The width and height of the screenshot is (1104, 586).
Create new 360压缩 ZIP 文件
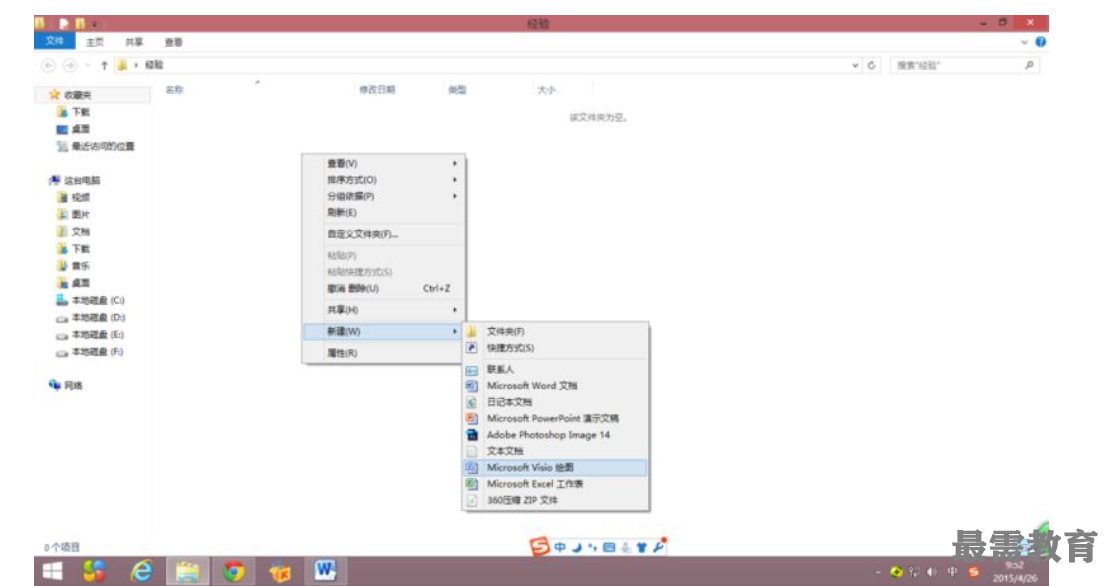point(556,500)
